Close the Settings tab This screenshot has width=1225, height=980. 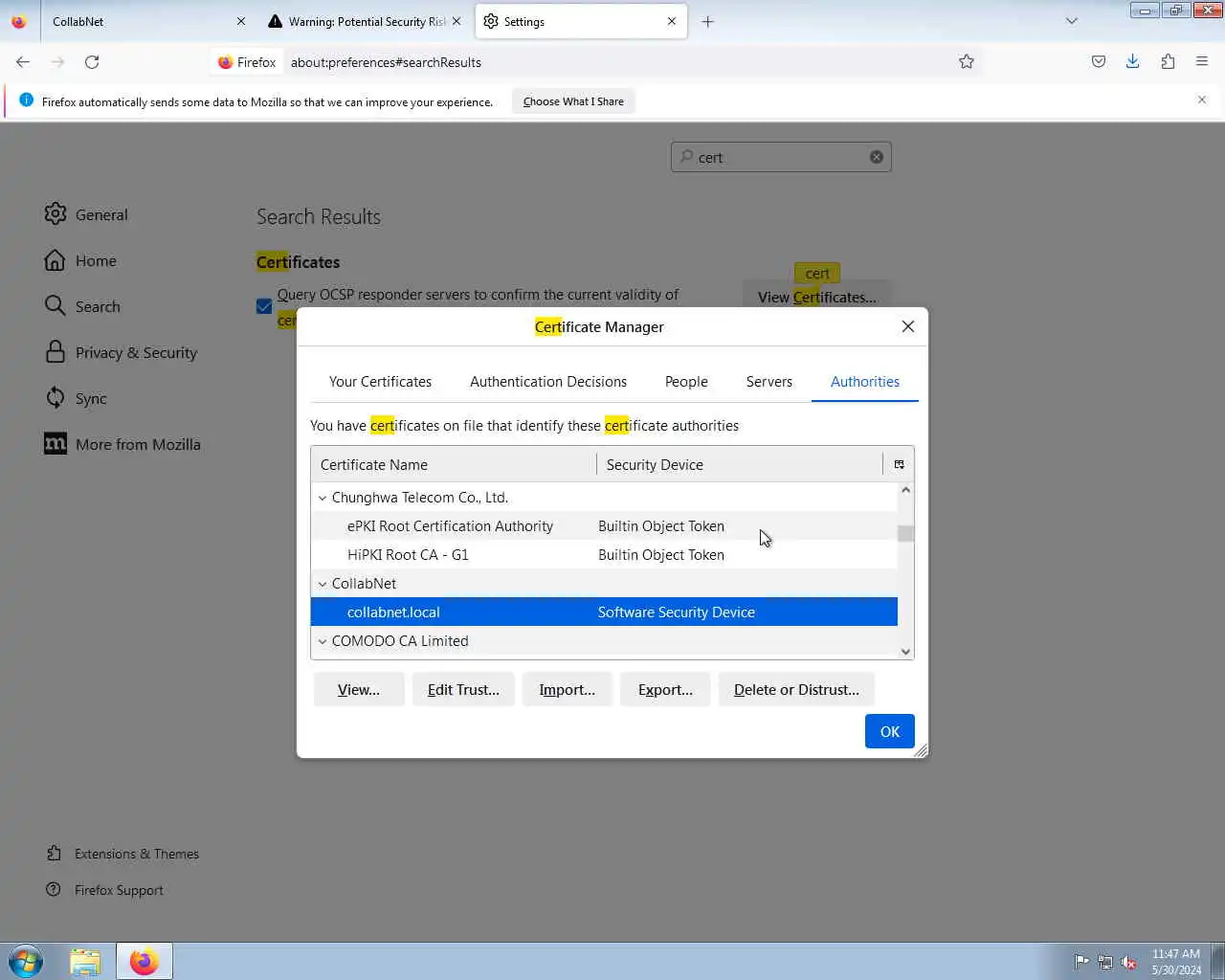point(672,21)
